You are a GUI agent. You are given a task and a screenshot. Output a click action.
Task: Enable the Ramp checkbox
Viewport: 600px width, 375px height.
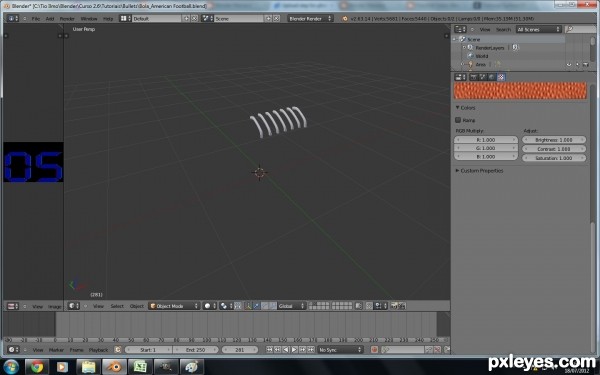[x=458, y=120]
